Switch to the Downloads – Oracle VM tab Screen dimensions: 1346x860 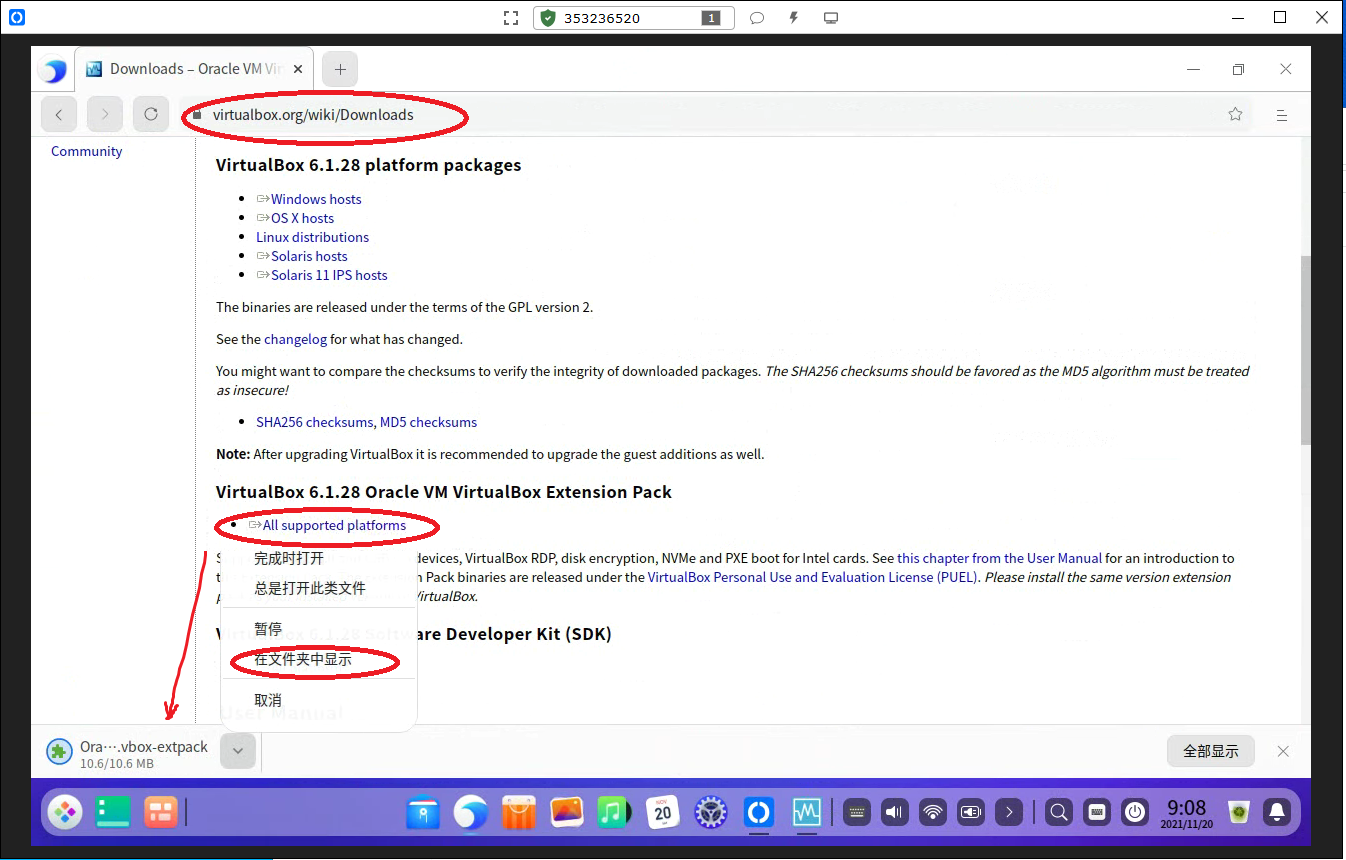(x=190, y=69)
